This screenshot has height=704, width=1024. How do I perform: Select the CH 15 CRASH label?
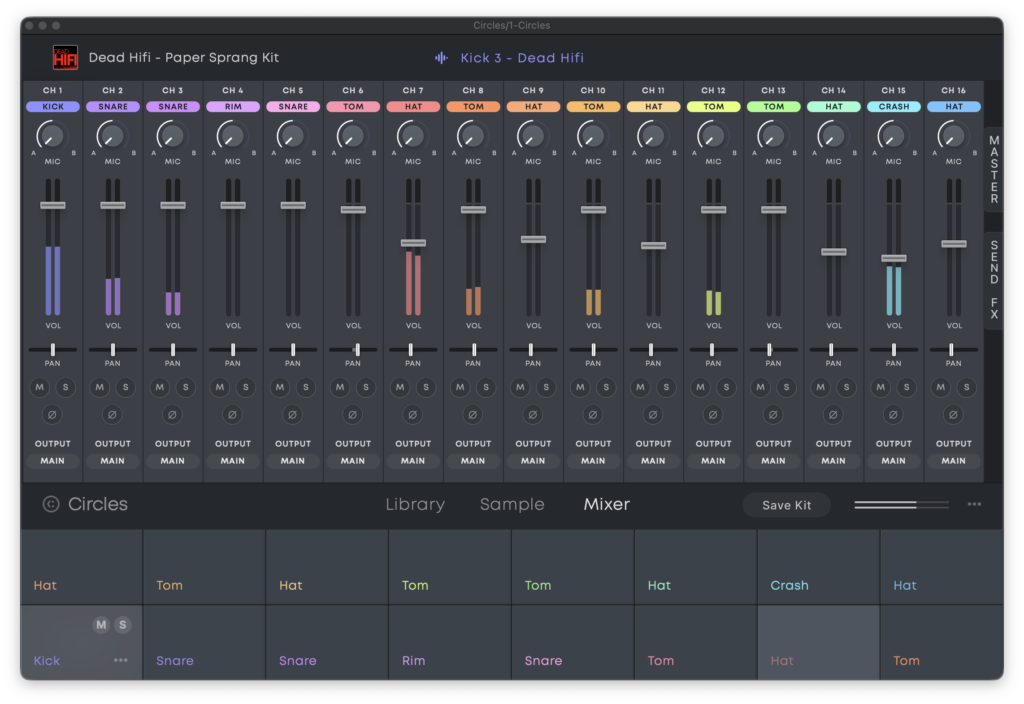[893, 106]
